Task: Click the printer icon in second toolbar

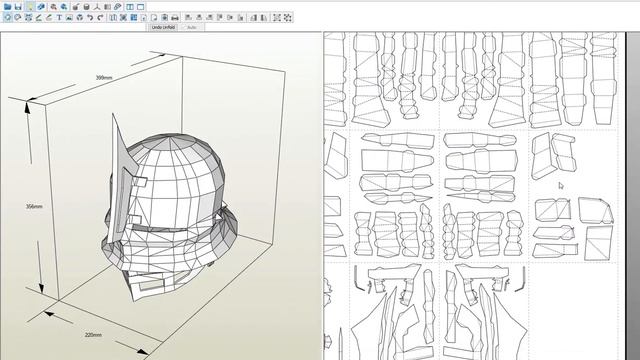Action: pos(175,18)
